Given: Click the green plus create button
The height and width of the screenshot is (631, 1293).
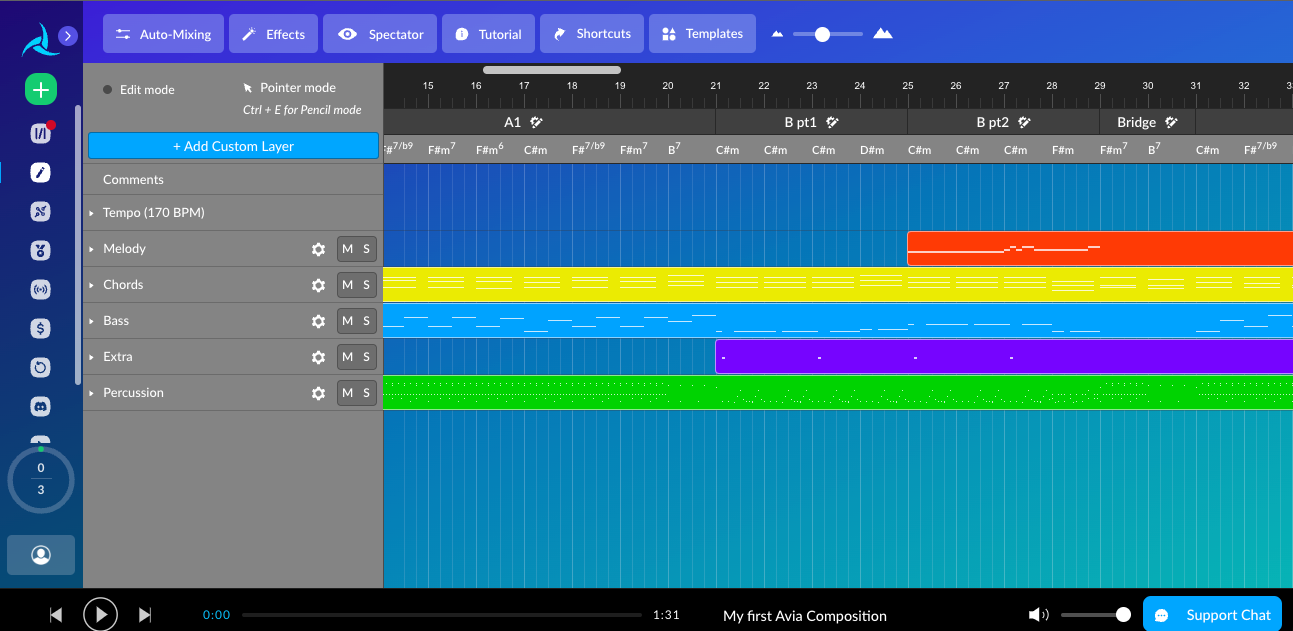Looking at the screenshot, I should 41,89.
